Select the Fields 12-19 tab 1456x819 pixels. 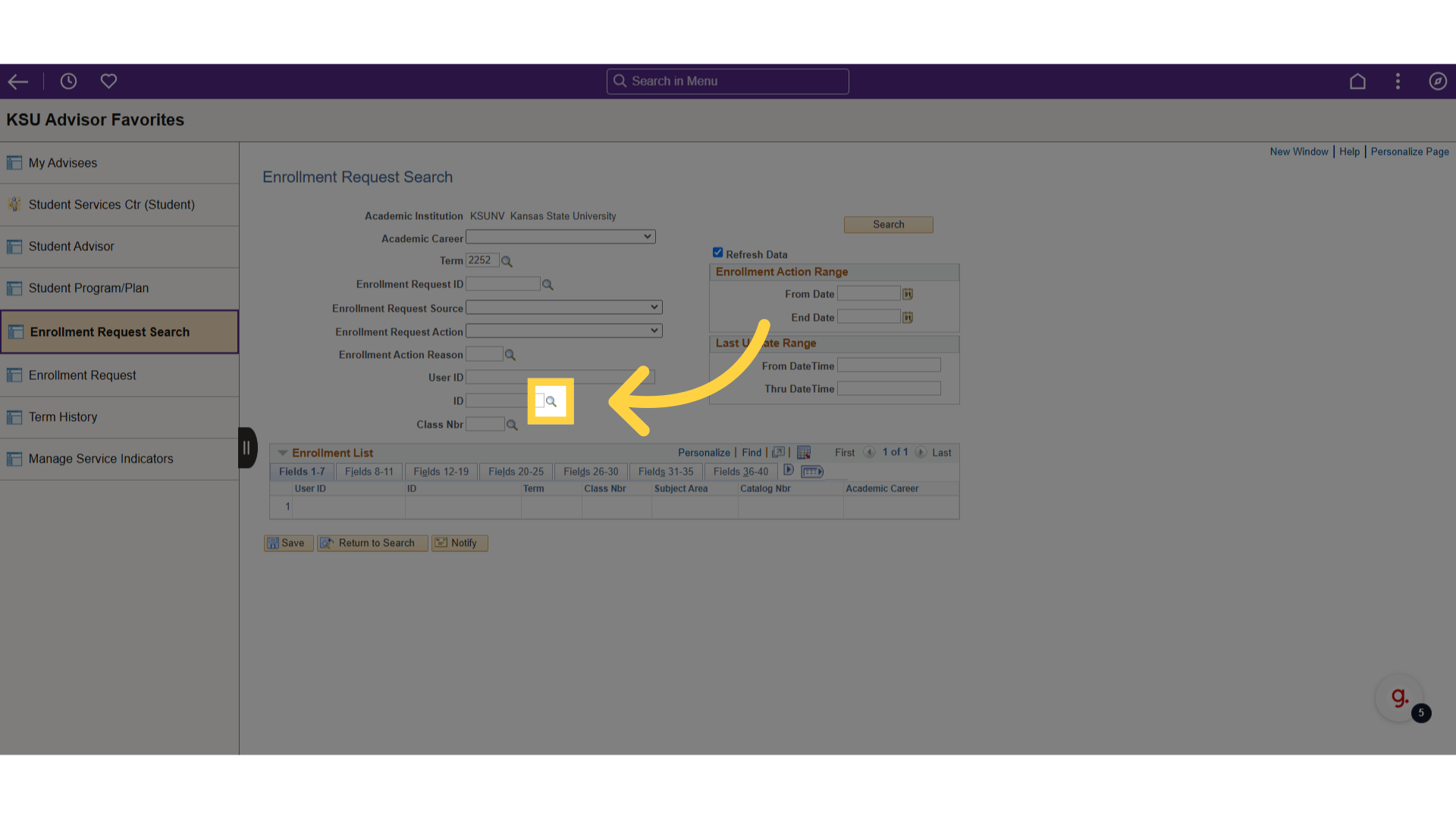click(x=441, y=472)
